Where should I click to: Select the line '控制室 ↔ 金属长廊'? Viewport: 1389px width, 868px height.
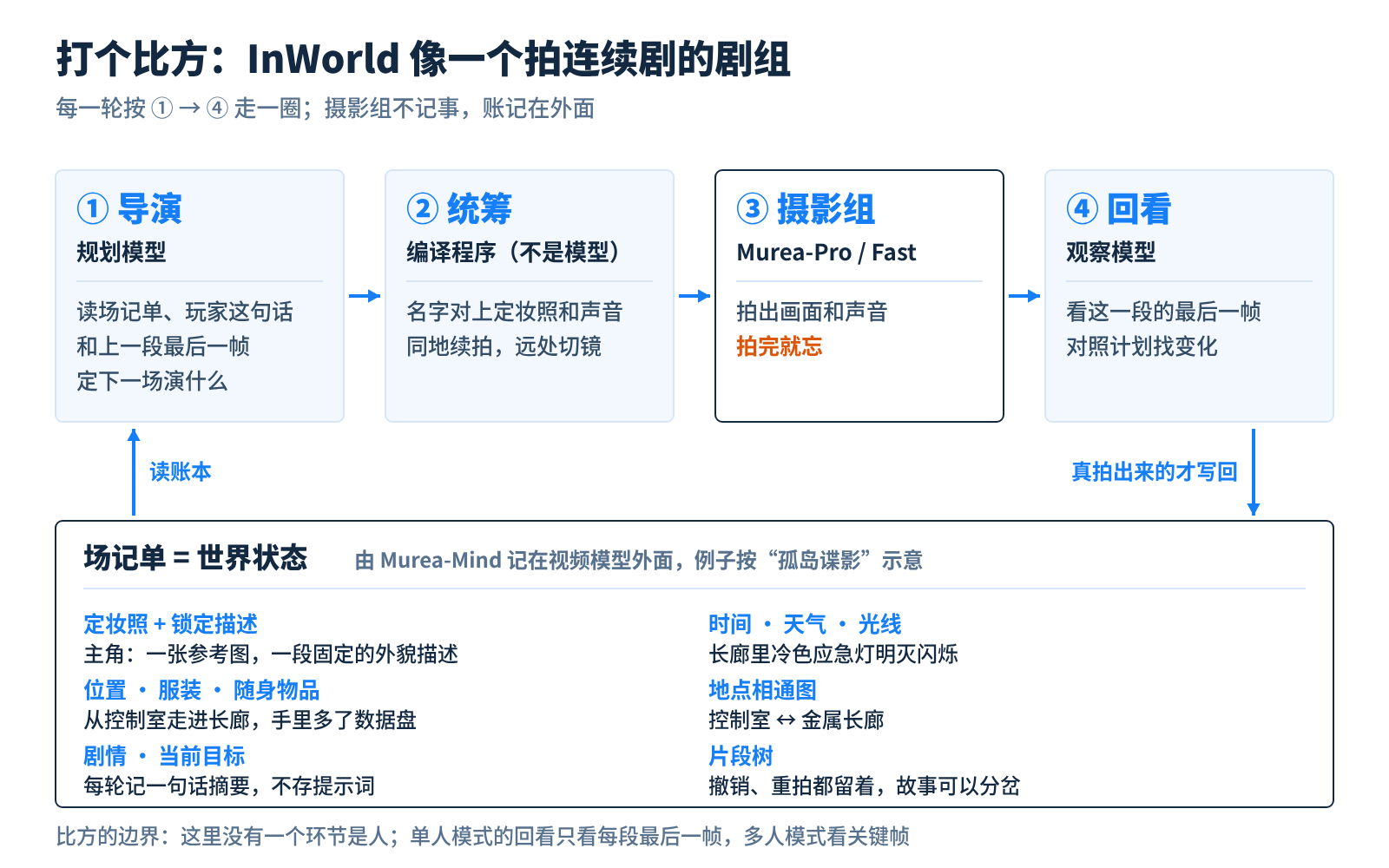(796, 720)
